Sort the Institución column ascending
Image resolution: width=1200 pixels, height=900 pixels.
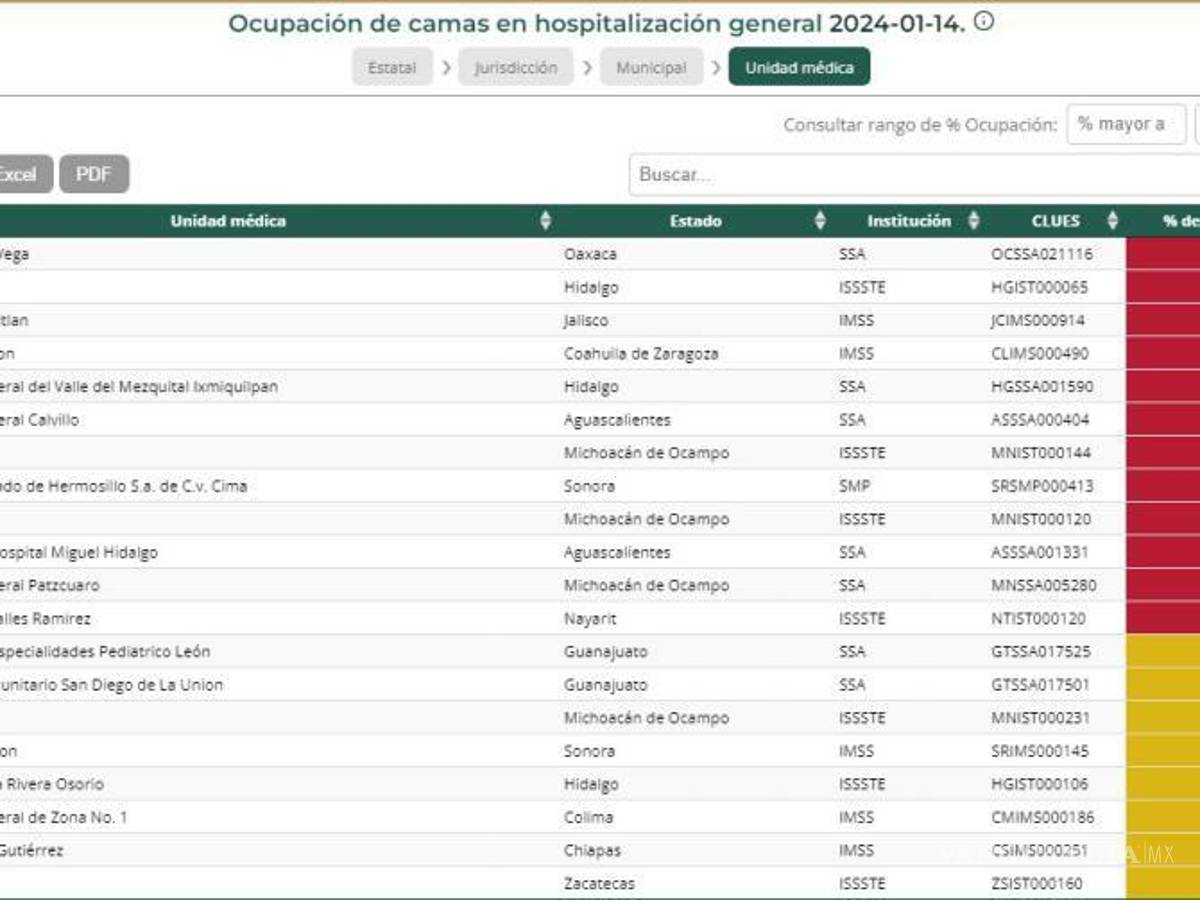coord(973,221)
